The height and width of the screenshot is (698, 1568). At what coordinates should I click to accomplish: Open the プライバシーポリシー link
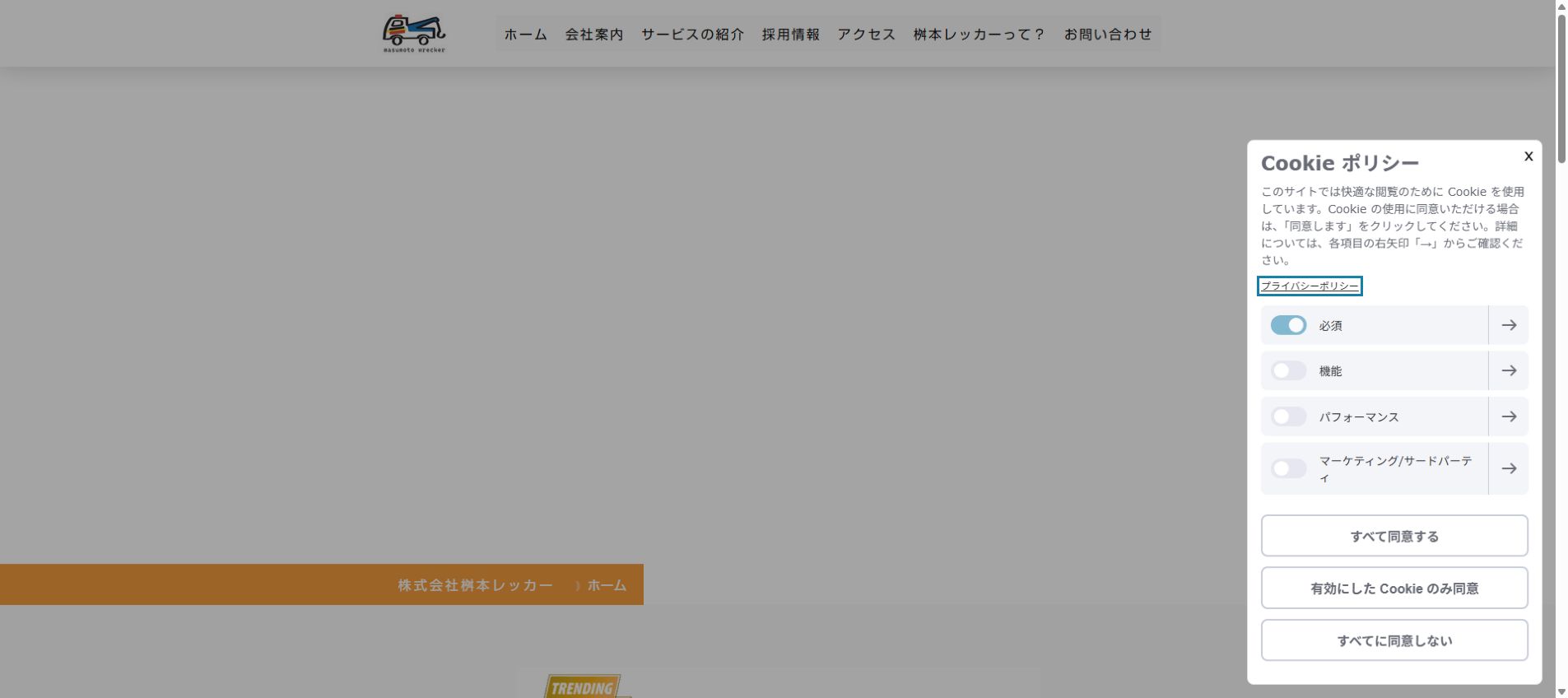(1310, 286)
